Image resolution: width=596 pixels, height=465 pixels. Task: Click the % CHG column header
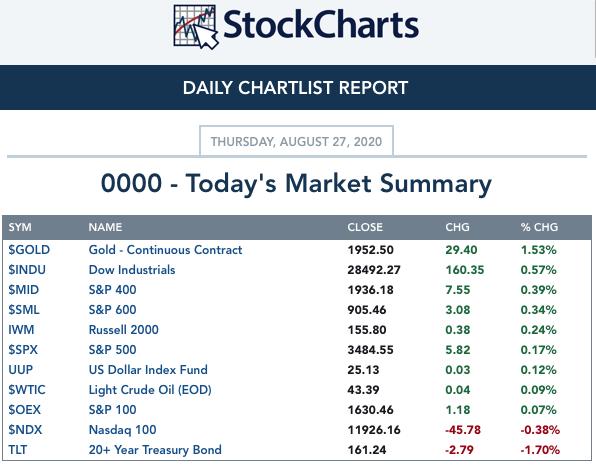click(x=539, y=227)
